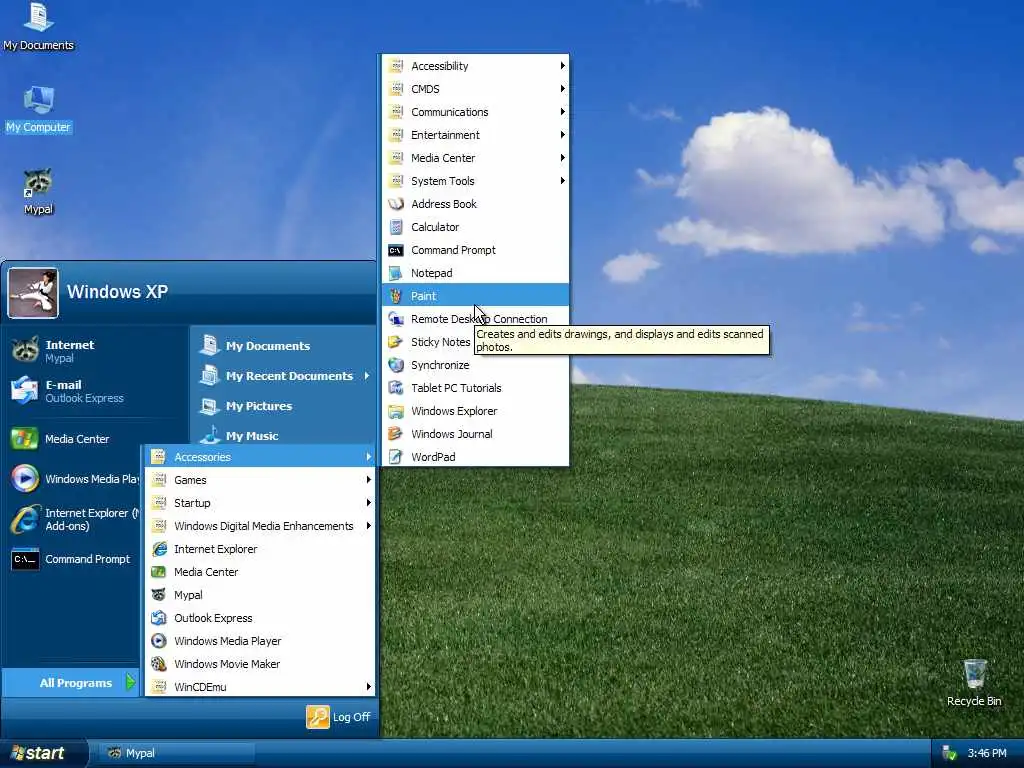
Task: Click the Accessories folder in All Programs
Action: (x=260, y=457)
